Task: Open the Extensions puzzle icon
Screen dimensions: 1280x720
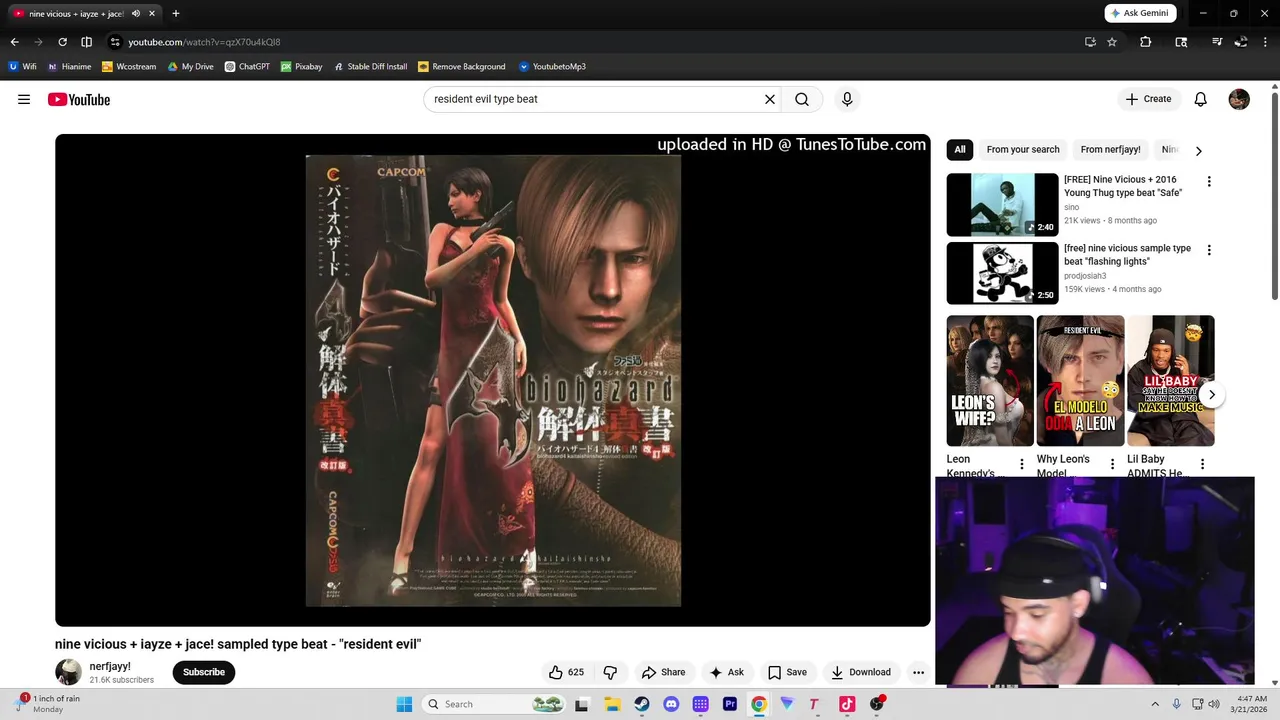Action: click(1146, 42)
